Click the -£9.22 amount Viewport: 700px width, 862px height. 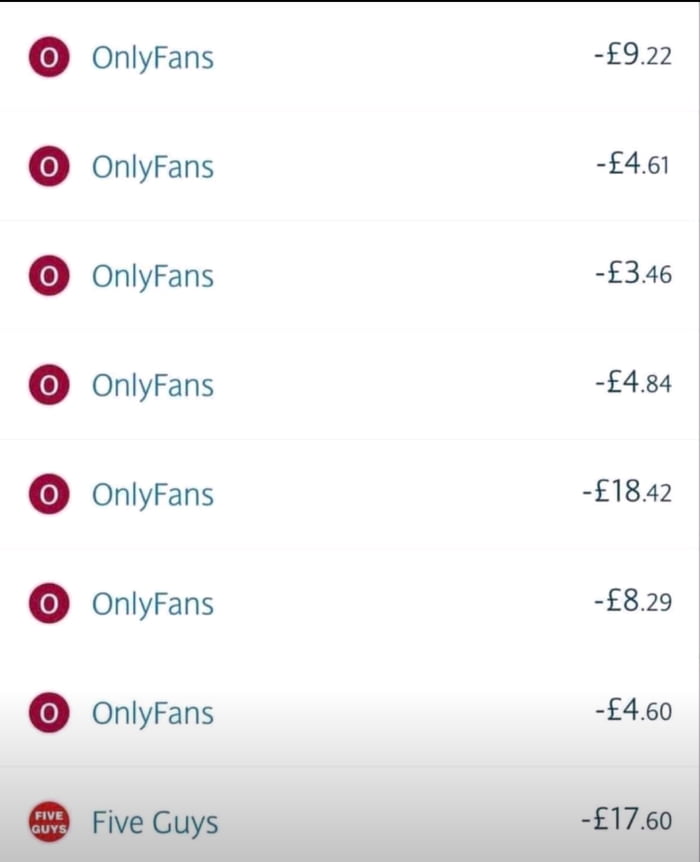pos(632,56)
